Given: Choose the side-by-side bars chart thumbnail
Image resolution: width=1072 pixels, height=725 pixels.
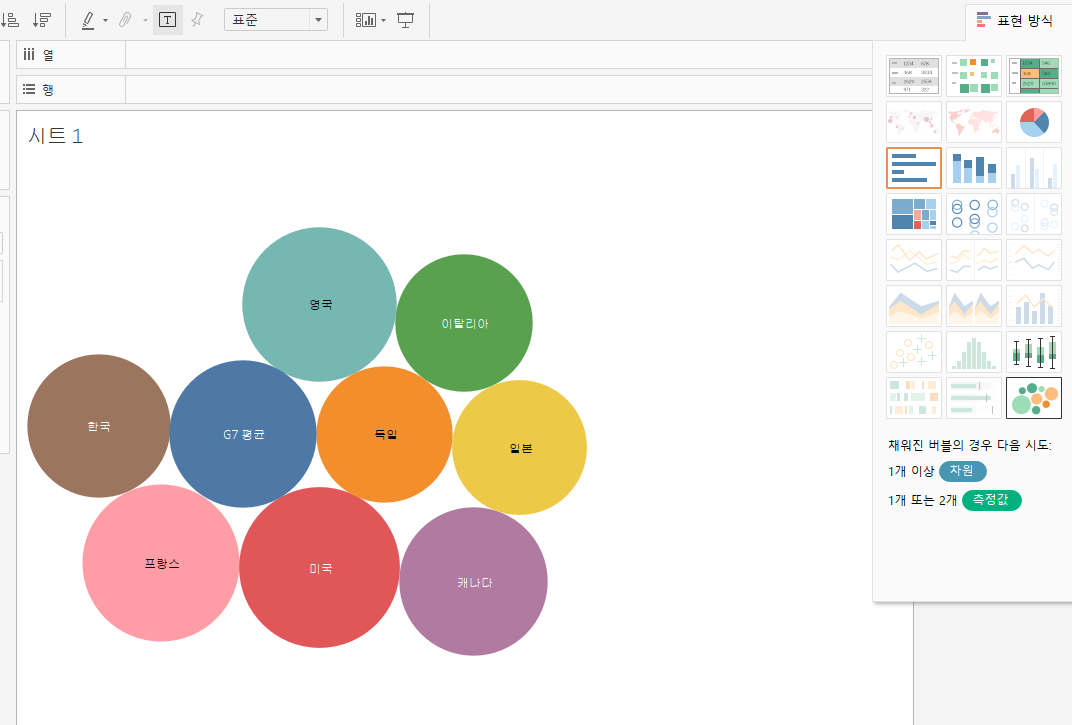Looking at the screenshot, I should click(1034, 168).
